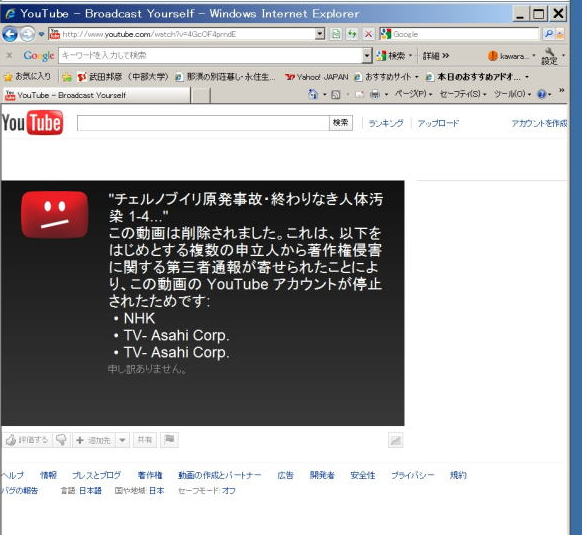Select the youtube.com URL in the address bar
This screenshot has height=536, width=587.
pyautogui.click(x=149, y=34)
